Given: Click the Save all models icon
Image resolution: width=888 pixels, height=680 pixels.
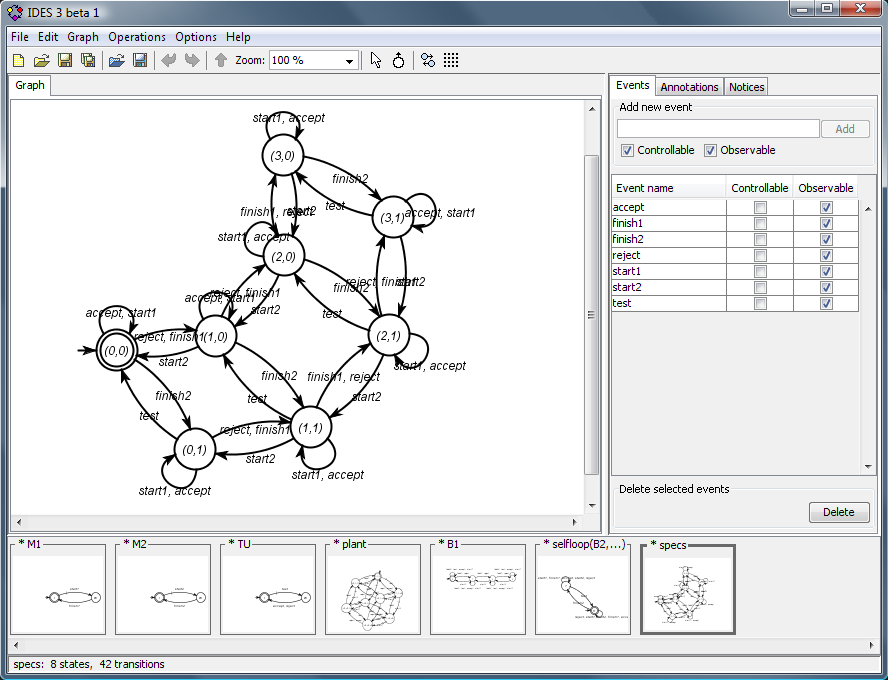Looking at the screenshot, I should (88, 60).
